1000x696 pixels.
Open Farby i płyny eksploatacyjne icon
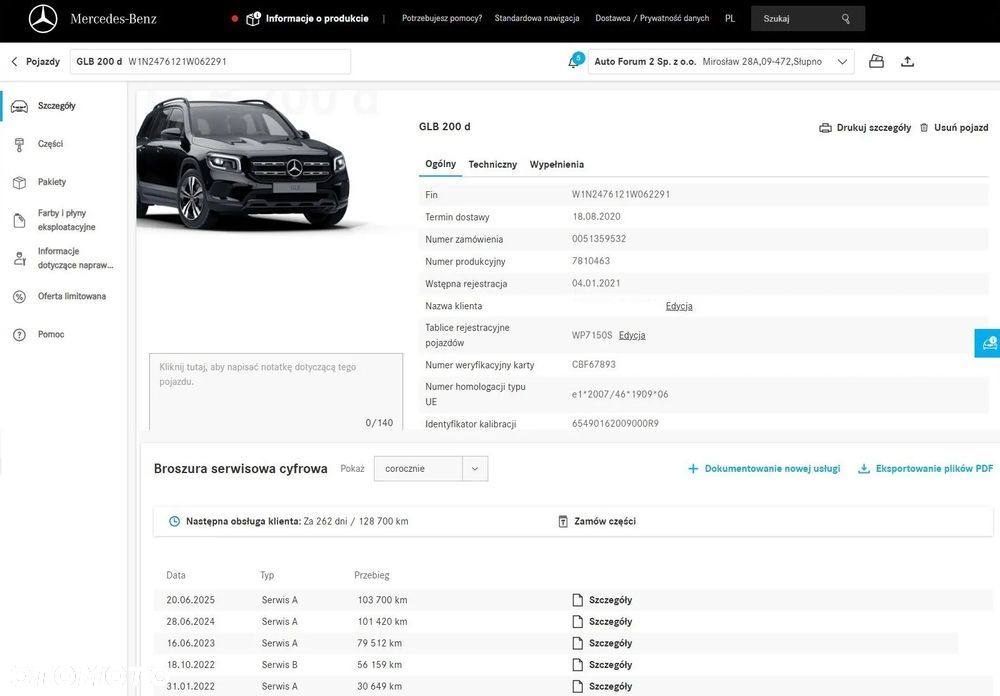tap(20, 221)
